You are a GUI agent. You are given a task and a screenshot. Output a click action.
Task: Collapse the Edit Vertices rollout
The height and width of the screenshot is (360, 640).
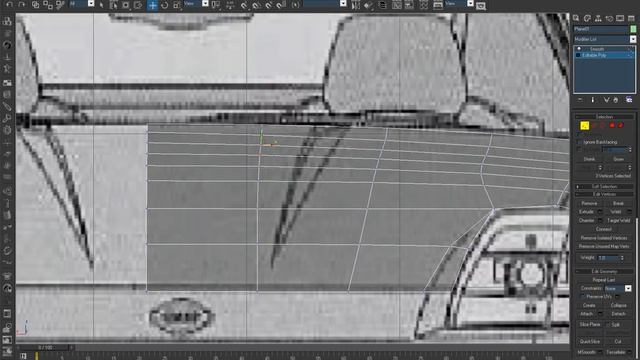[x=604, y=194]
